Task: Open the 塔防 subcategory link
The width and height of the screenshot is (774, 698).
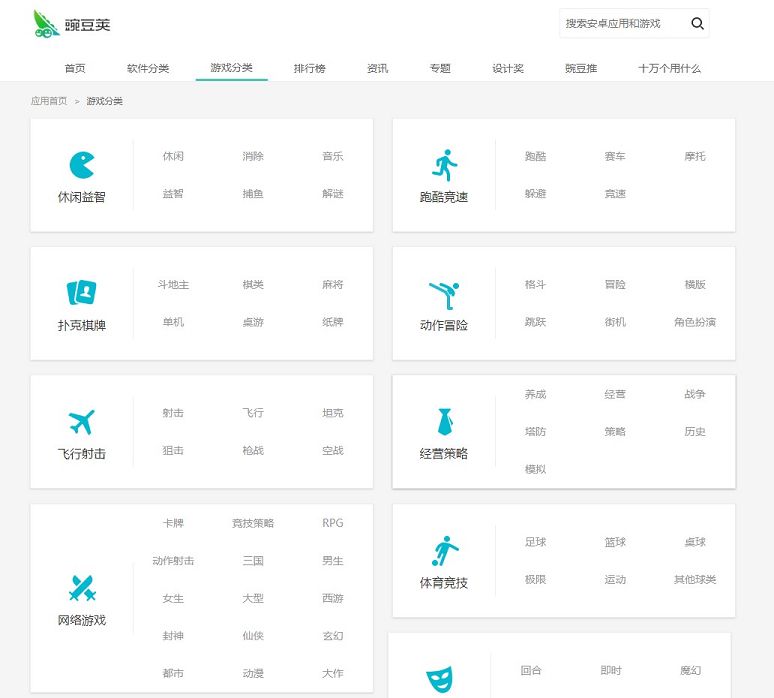Action: pos(535,432)
